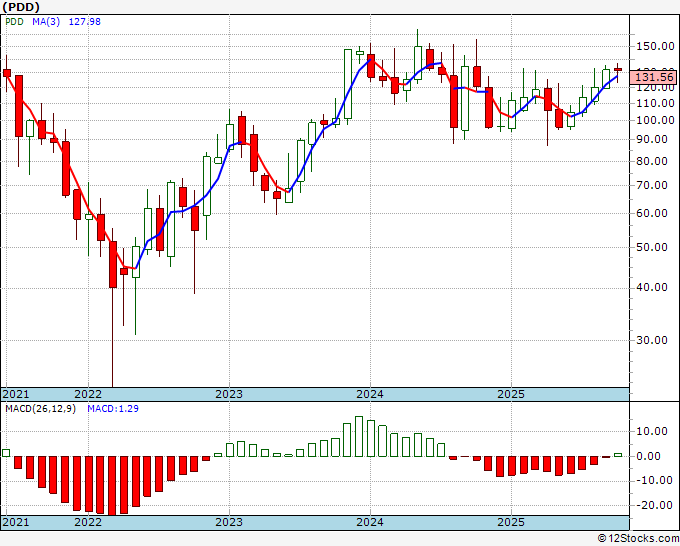The width and height of the screenshot is (680, 546).
Task: Click the 10.00 MACD axis label
Action: coord(652,431)
